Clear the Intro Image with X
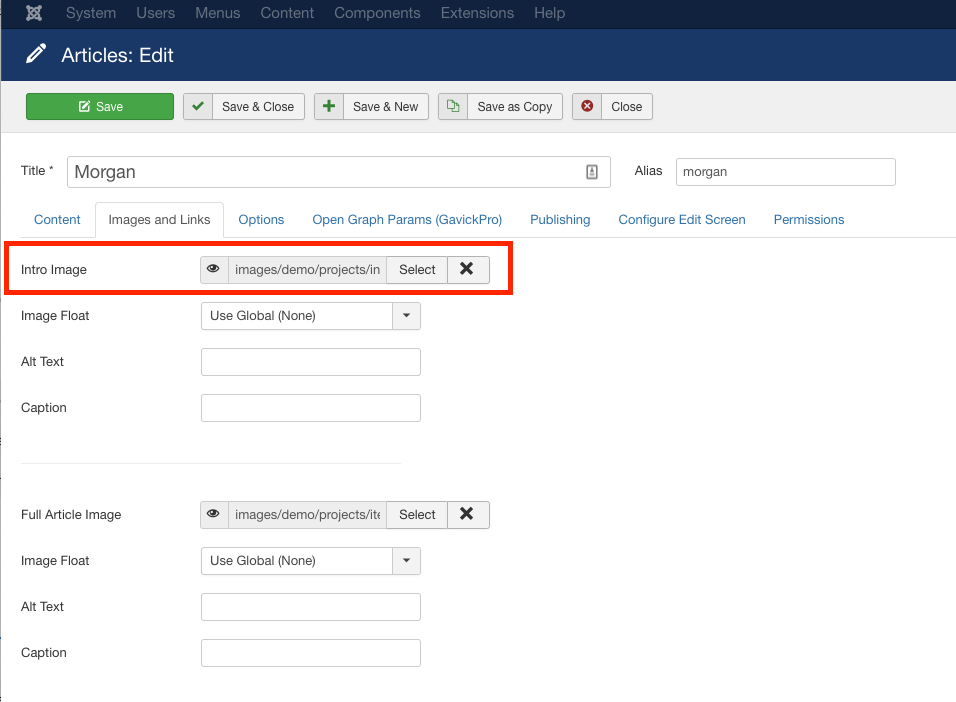Image resolution: width=956 pixels, height=702 pixels. pos(467,269)
